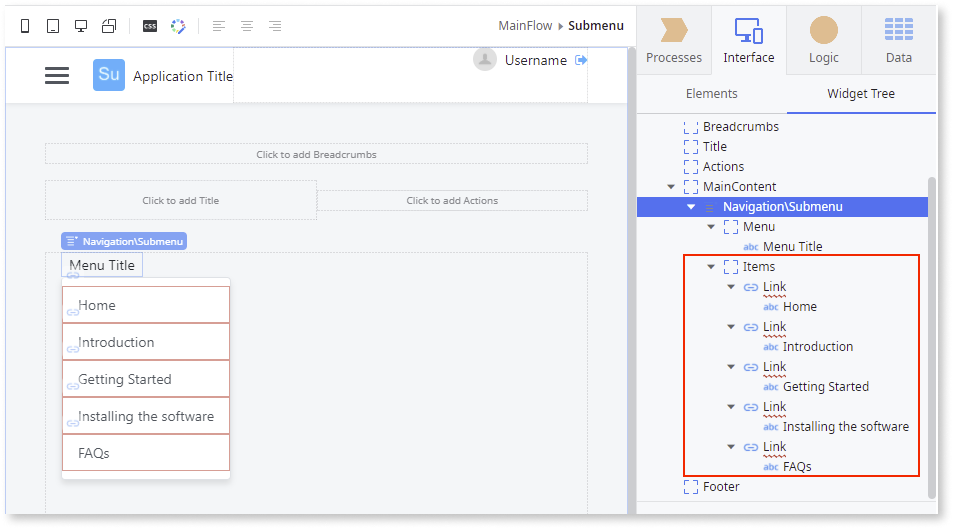The width and height of the screenshot is (953, 529).
Task: Click the hamburger menu icon in canvas
Action: [57, 76]
